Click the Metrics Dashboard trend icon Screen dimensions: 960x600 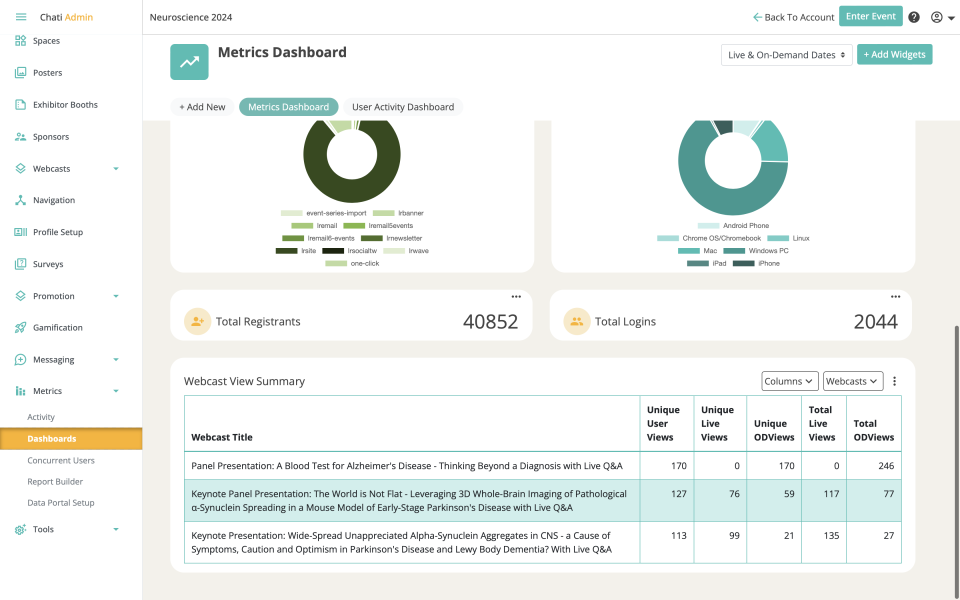tap(189, 62)
